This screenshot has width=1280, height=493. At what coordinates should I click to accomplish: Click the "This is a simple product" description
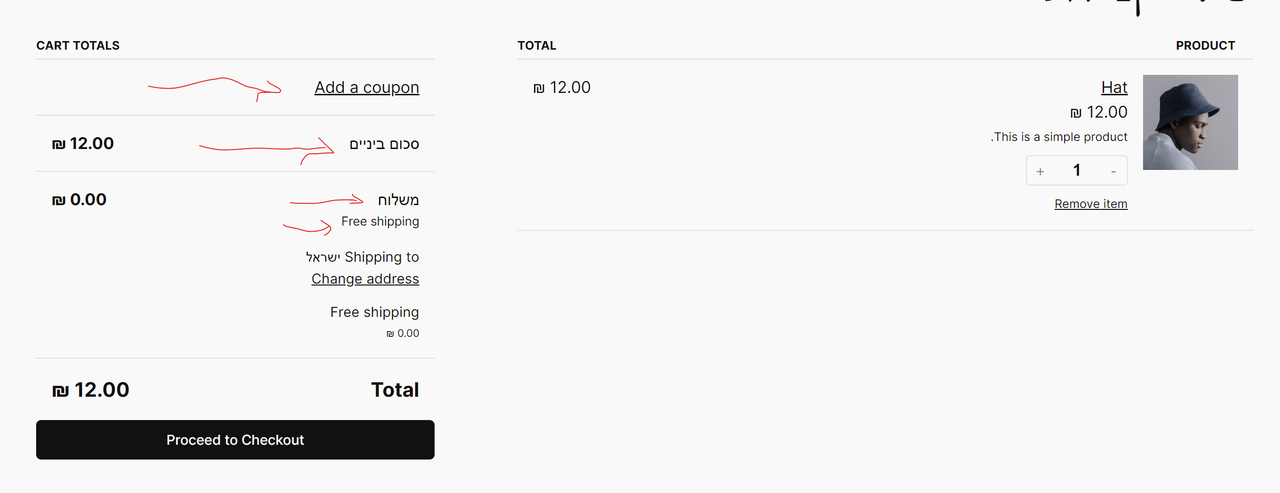coord(1059,137)
